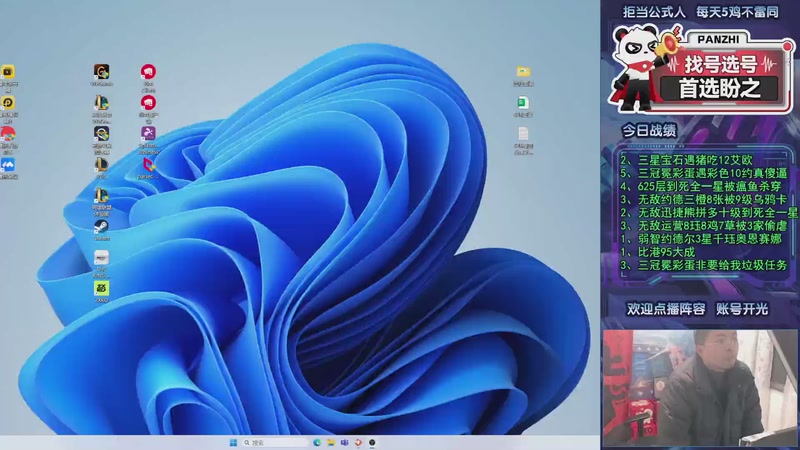The height and width of the screenshot is (450, 800).
Task: Open League of Legends shortcut directly above Steam
Action: (101, 195)
